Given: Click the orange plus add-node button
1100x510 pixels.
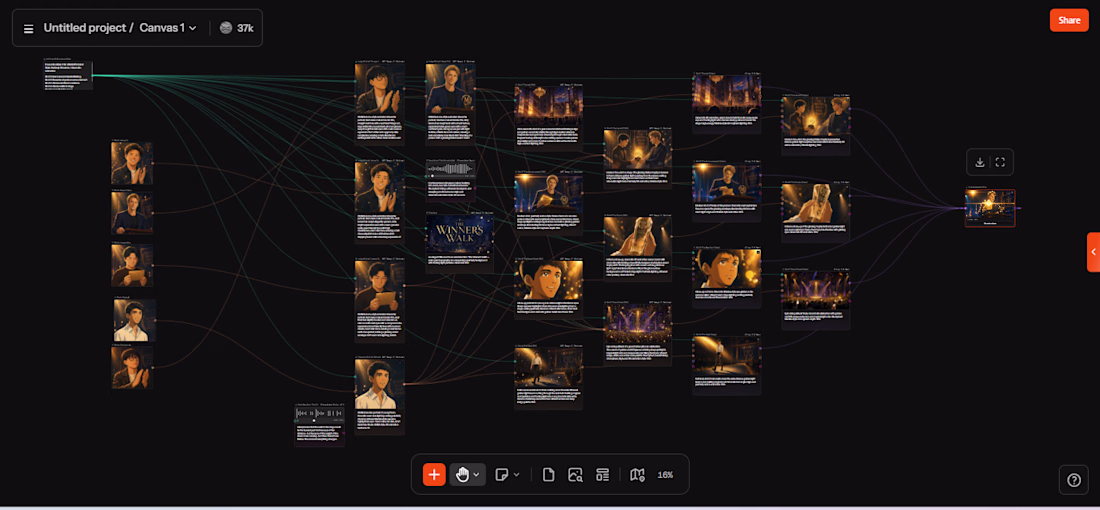Looking at the screenshot, I should coord(434,475).
